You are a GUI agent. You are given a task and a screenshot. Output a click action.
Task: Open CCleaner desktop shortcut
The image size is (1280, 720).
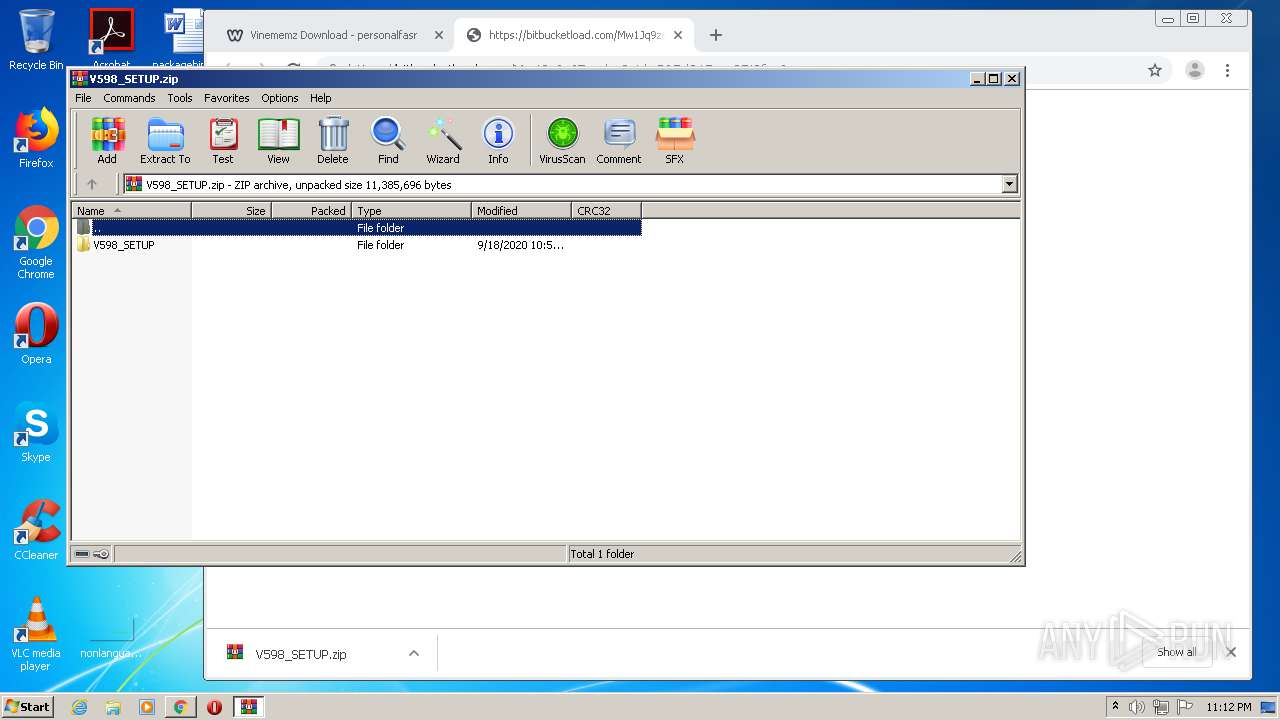point(36,530)
